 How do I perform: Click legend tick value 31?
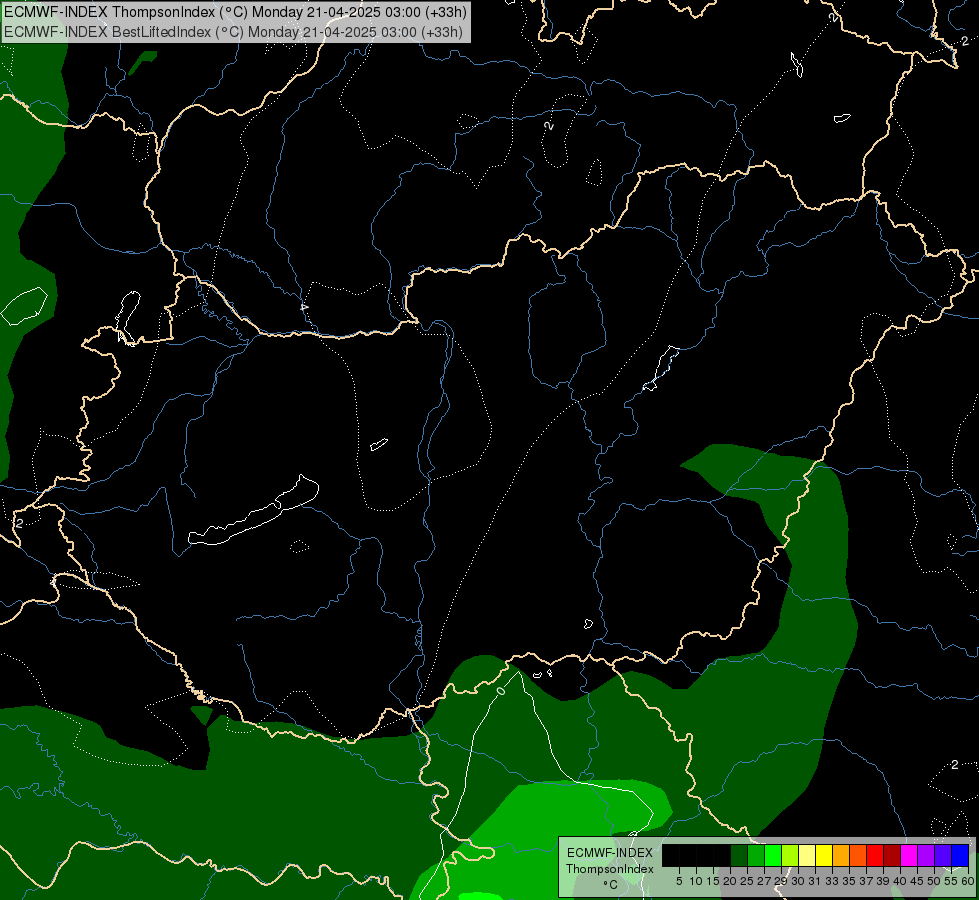click(x=815, y=881)
